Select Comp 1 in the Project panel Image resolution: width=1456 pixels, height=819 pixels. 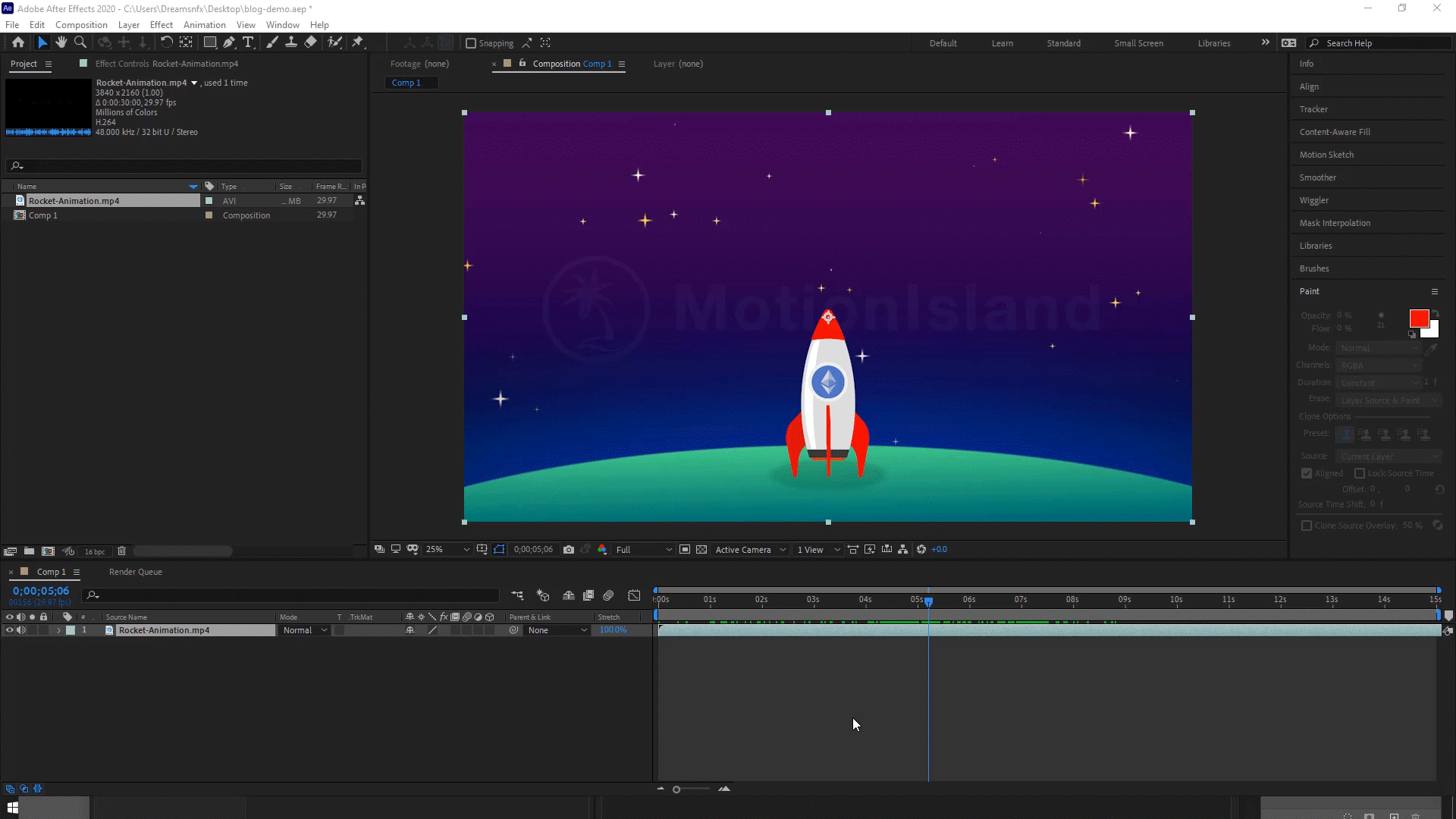tap(43, 215)
